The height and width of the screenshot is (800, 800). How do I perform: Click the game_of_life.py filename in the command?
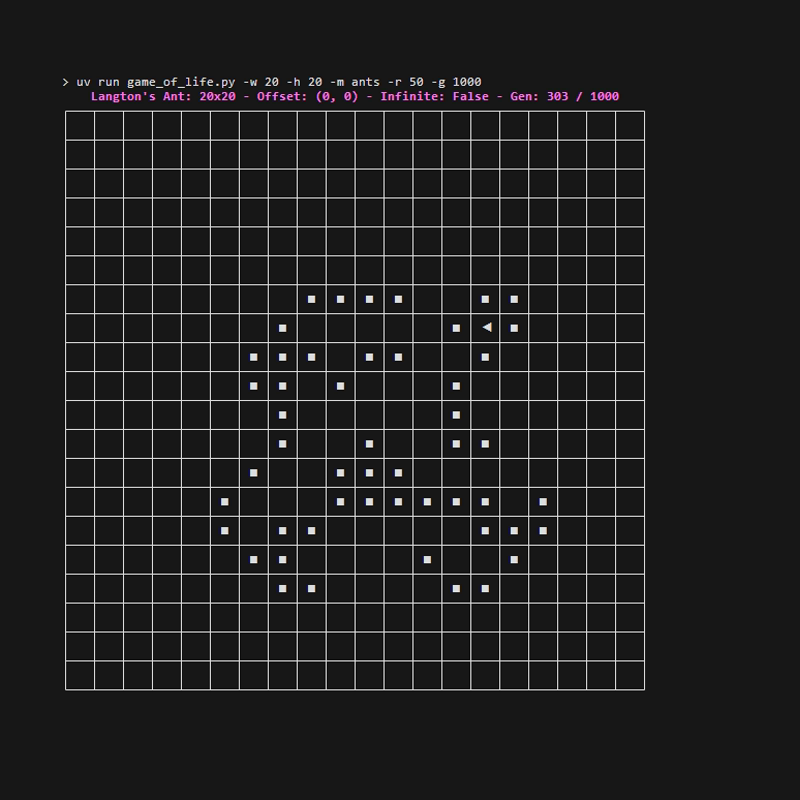(x=177, y=82)
